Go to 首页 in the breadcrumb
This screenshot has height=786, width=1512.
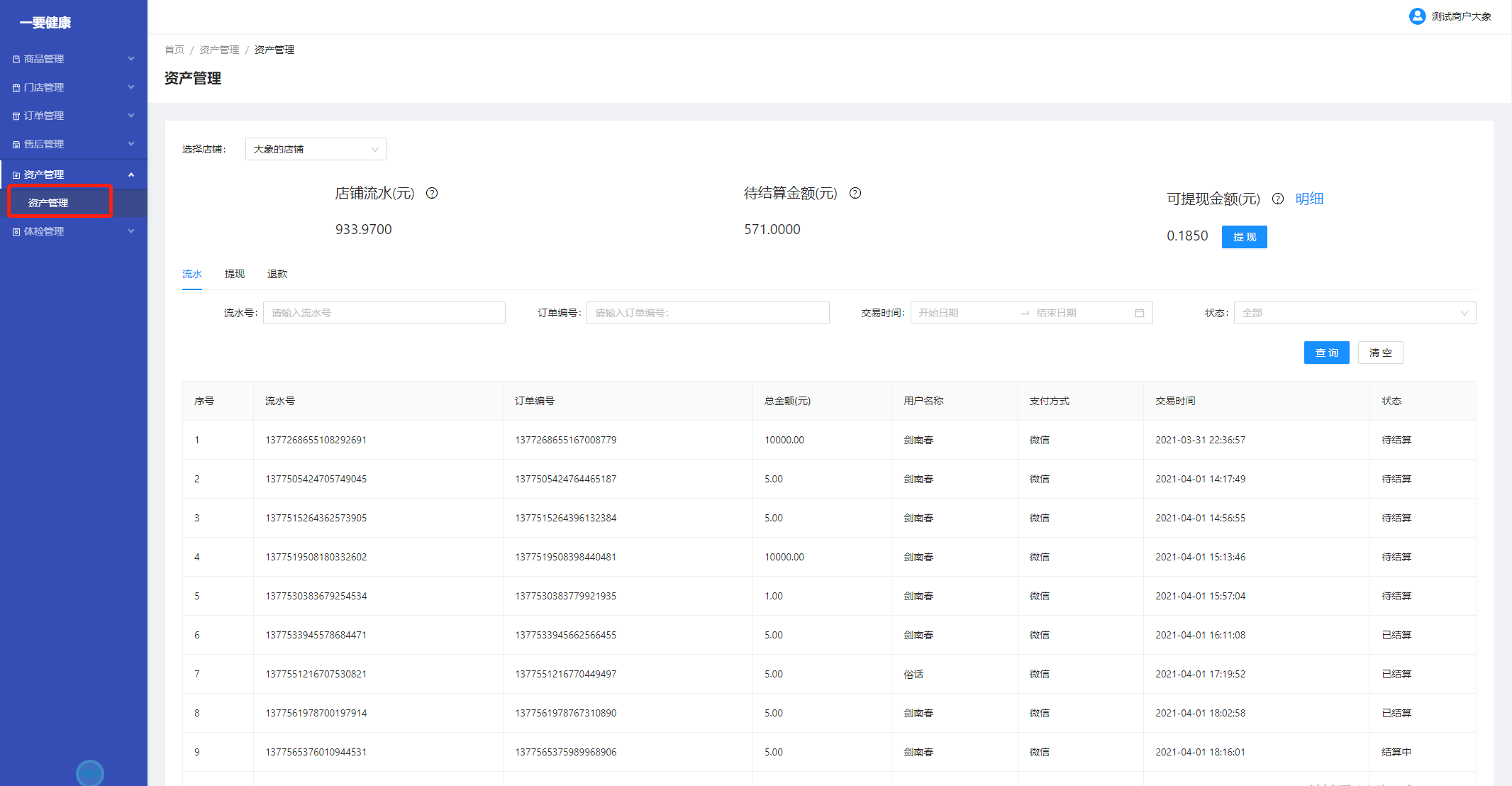click(x=174, y=50)
